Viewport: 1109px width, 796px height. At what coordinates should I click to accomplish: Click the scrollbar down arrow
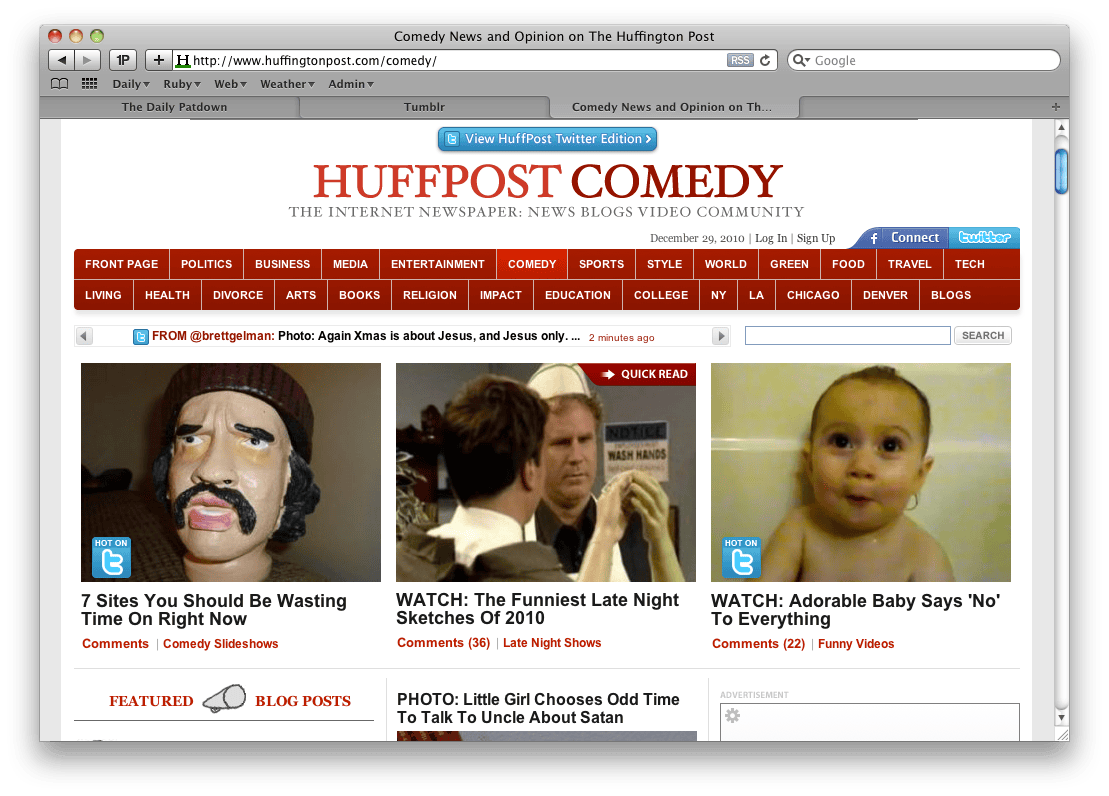(x=1061, y=717)
